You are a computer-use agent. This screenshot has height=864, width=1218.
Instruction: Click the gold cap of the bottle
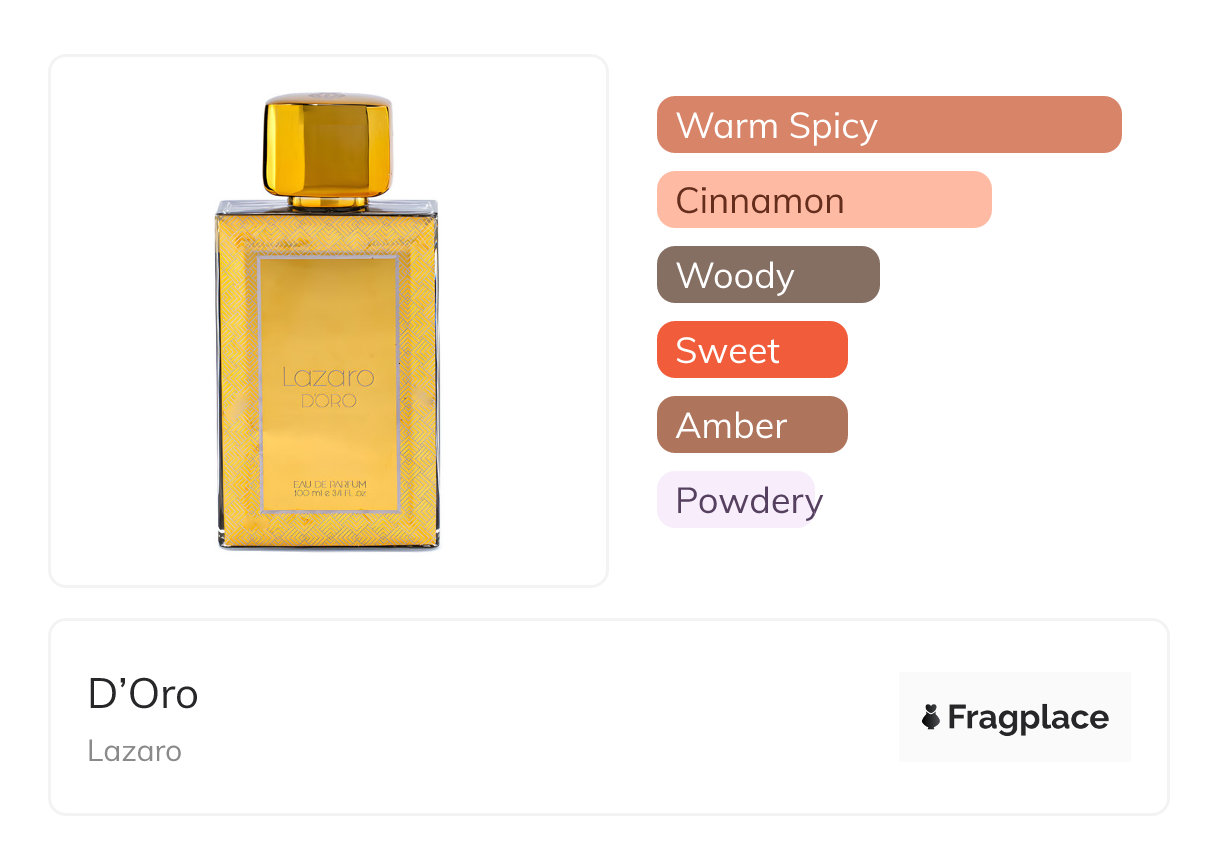point(328,150)
